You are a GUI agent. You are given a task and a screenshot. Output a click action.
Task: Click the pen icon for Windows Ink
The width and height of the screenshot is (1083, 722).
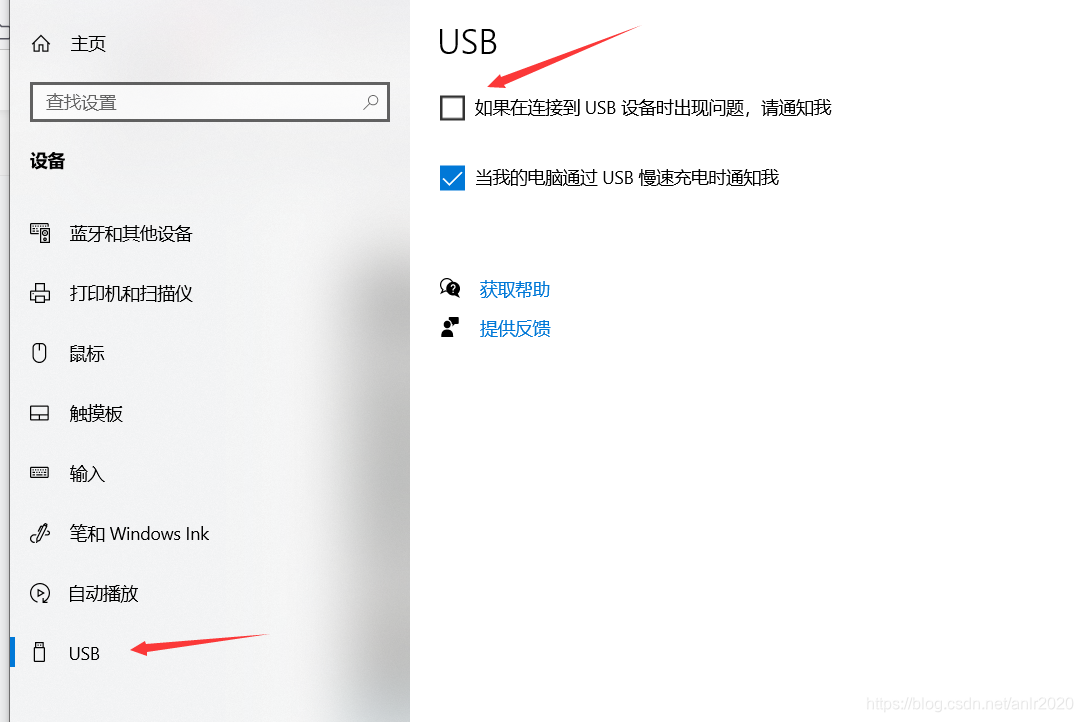40,533
